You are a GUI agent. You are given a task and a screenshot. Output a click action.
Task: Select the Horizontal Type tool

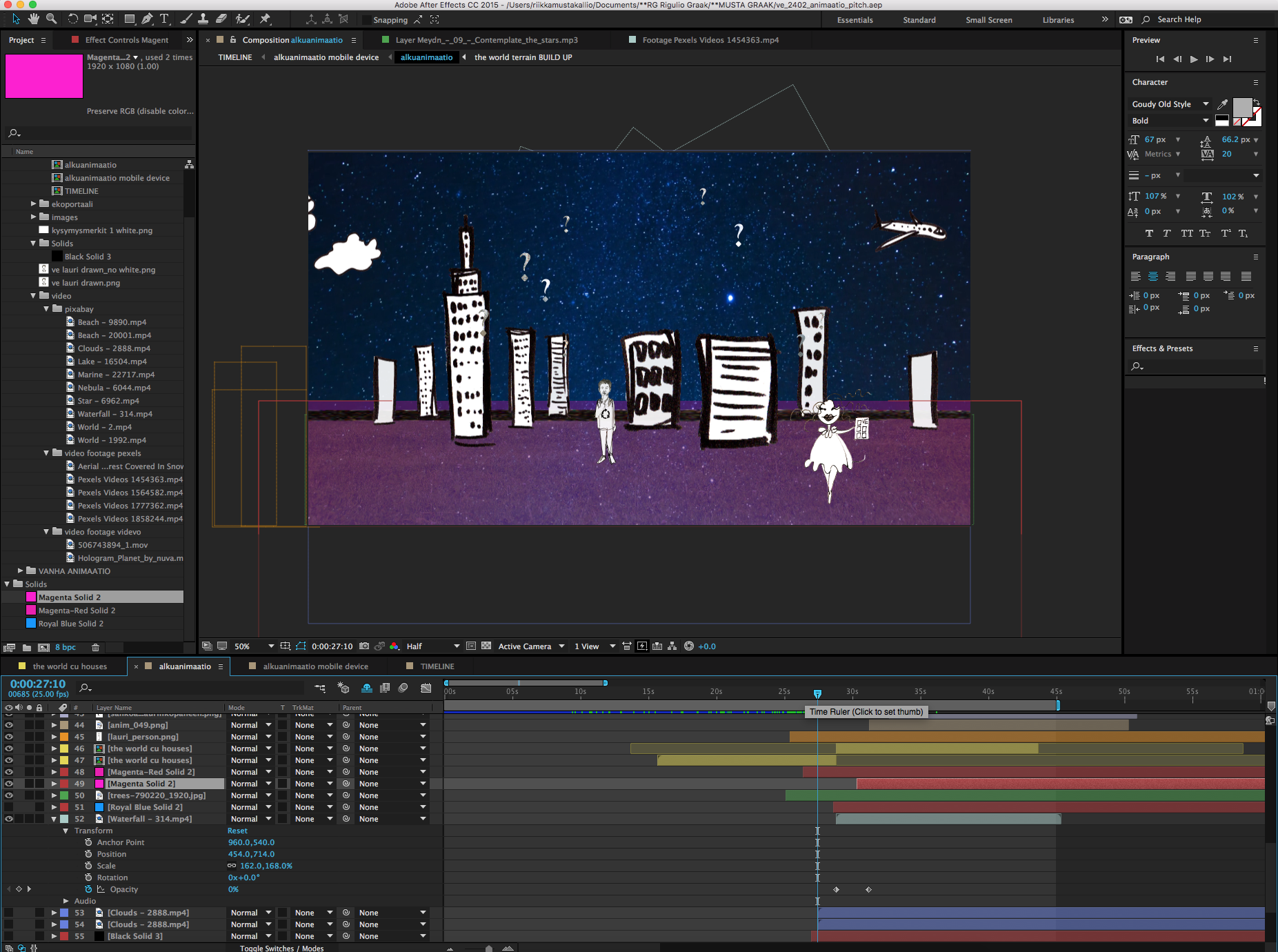(x=165, y=19)
